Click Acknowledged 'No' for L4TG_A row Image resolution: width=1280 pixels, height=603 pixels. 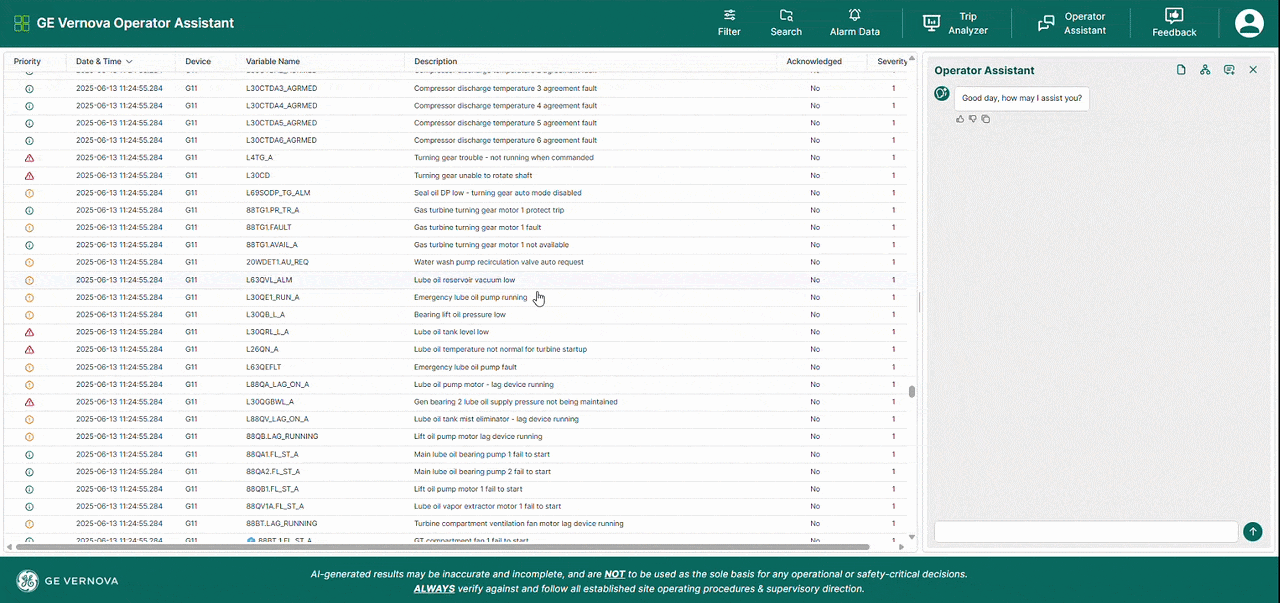pyautogui.click(x=815, y=158)
